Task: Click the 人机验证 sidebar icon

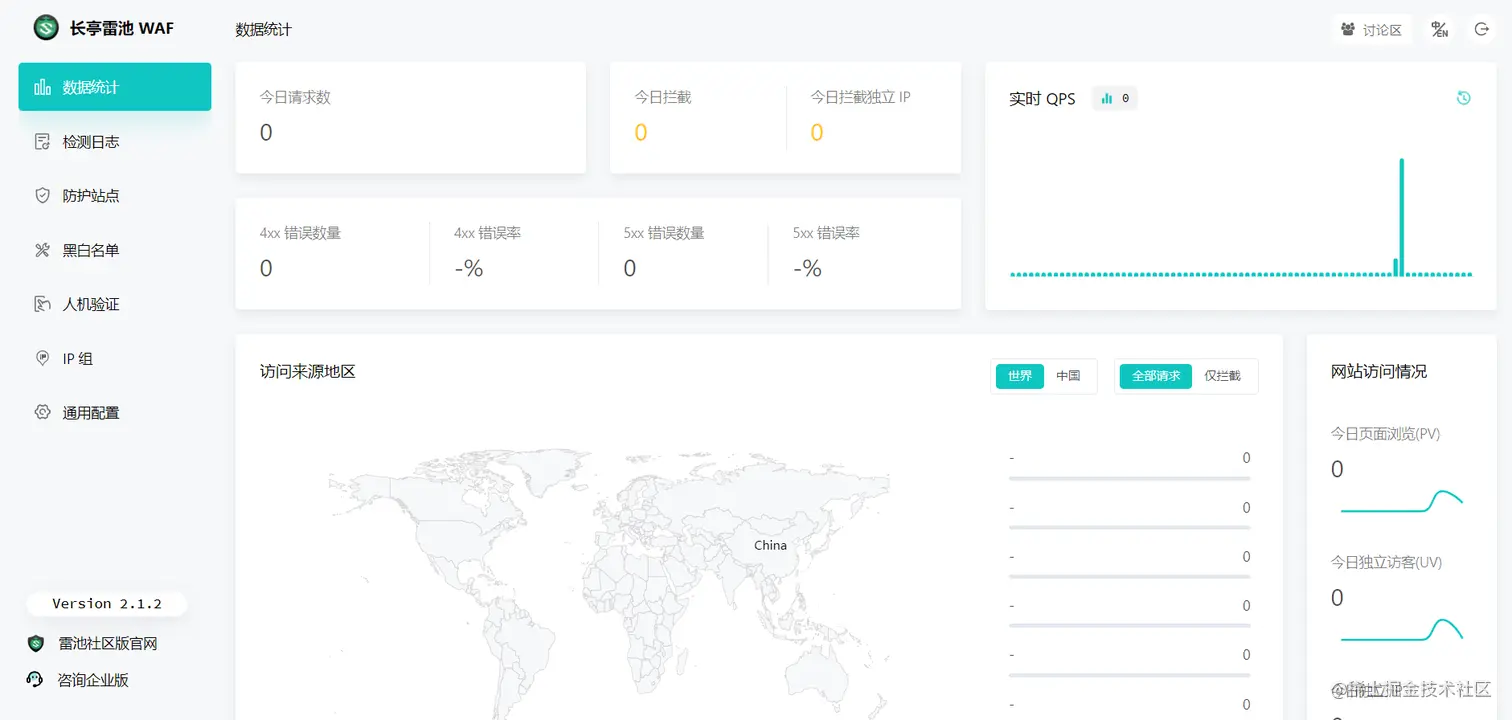Action: (x=42, y=304)
